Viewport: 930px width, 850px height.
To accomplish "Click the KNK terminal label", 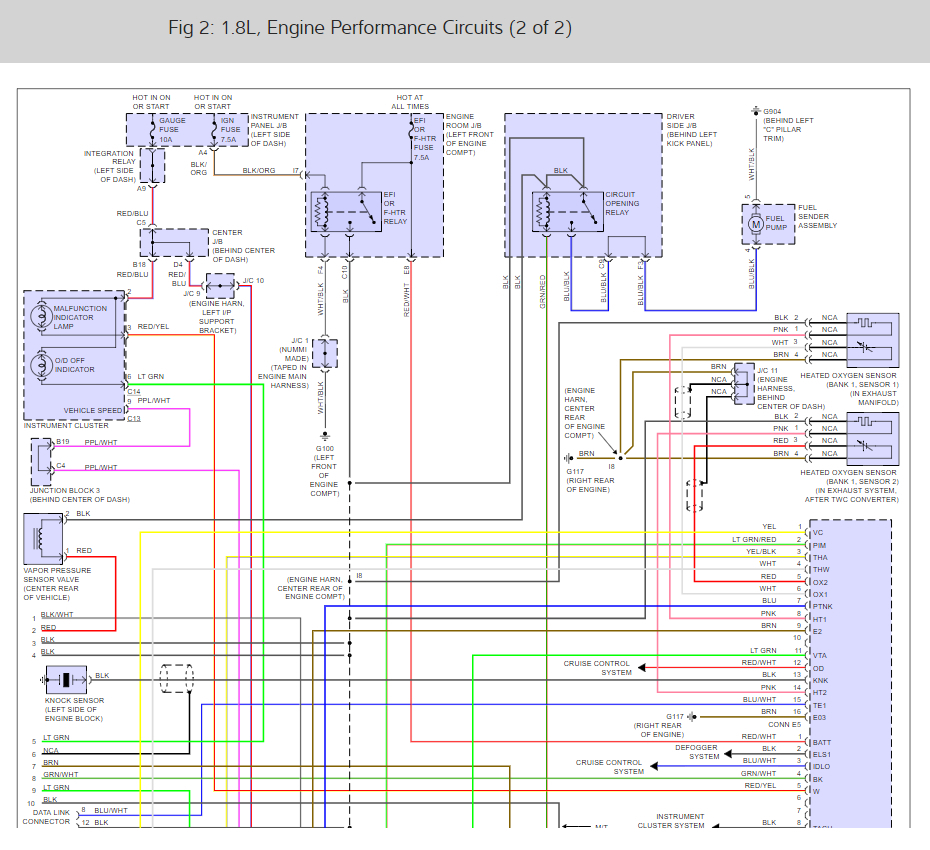I will pos(820,680).
